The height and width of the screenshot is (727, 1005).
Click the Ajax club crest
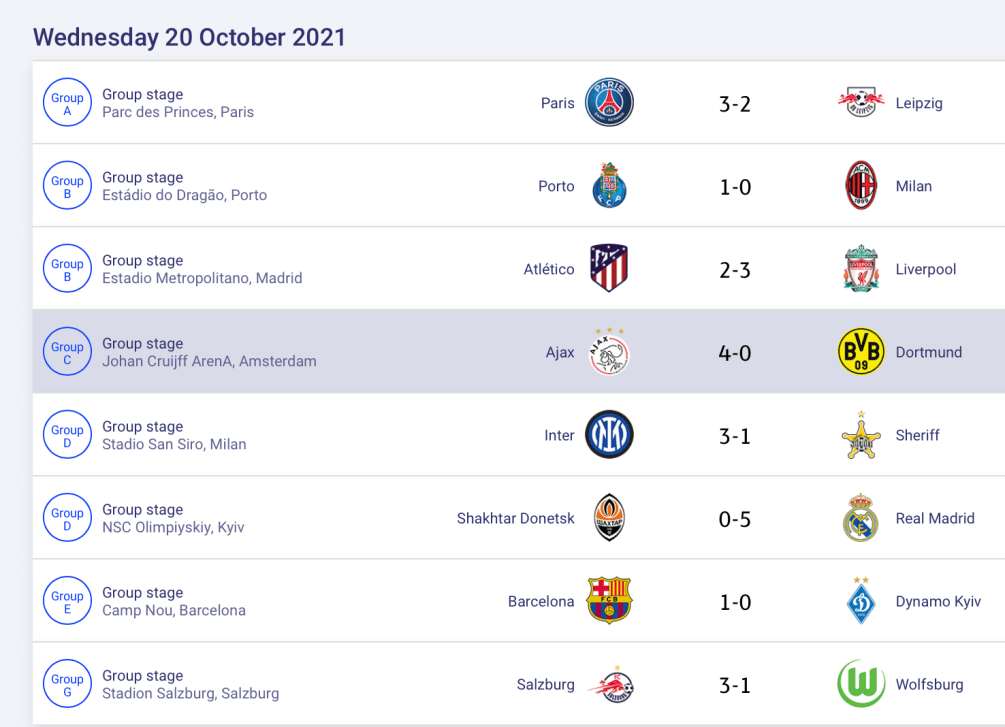[x=609, y=352]
